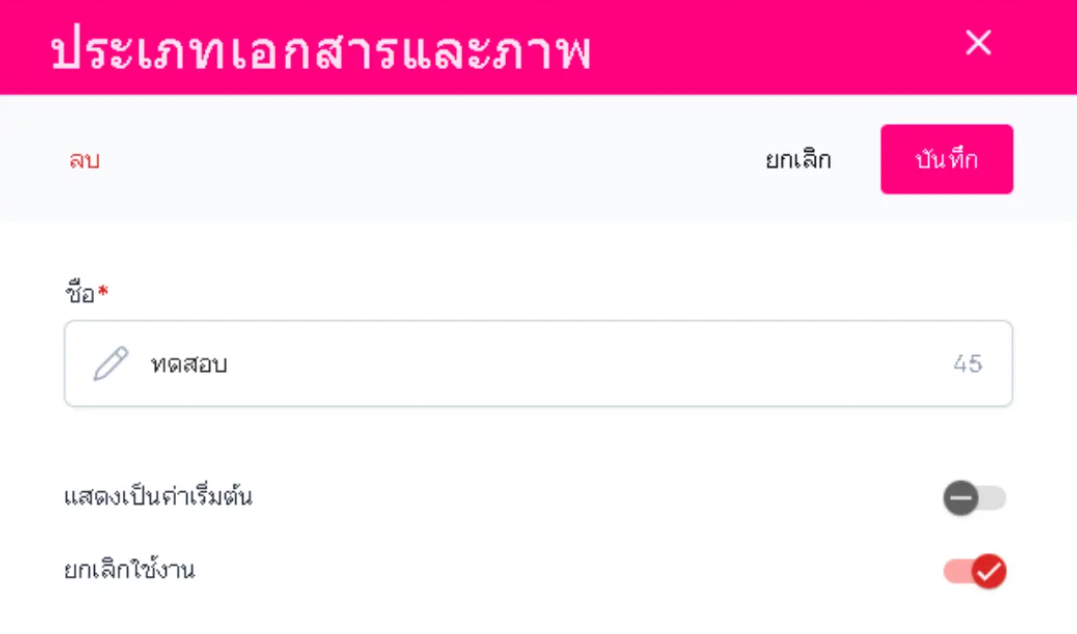Screen dimensions: 1077x634
Task: Click the dialog title ประเภทเอกสารและภาพ
Action: coord(320,52)
